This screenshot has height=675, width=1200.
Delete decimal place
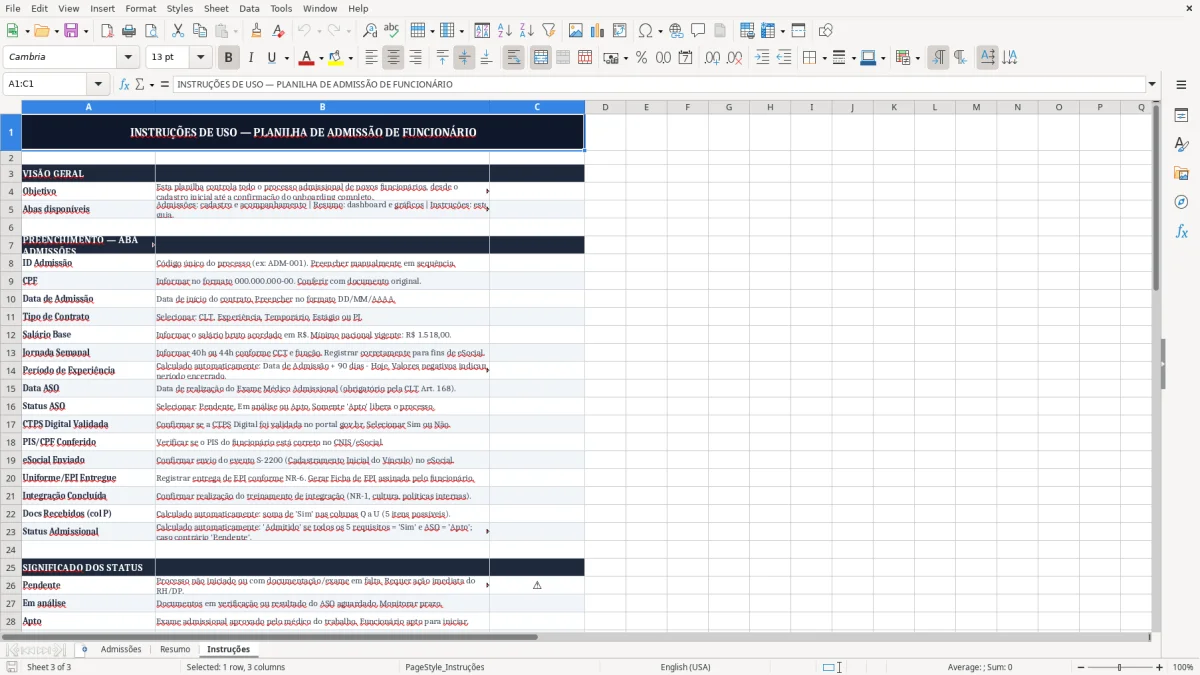tap(734, 58)
